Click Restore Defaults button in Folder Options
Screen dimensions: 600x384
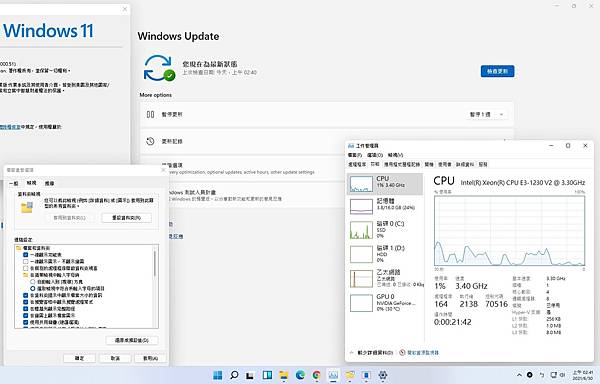[x=132, y=340]
